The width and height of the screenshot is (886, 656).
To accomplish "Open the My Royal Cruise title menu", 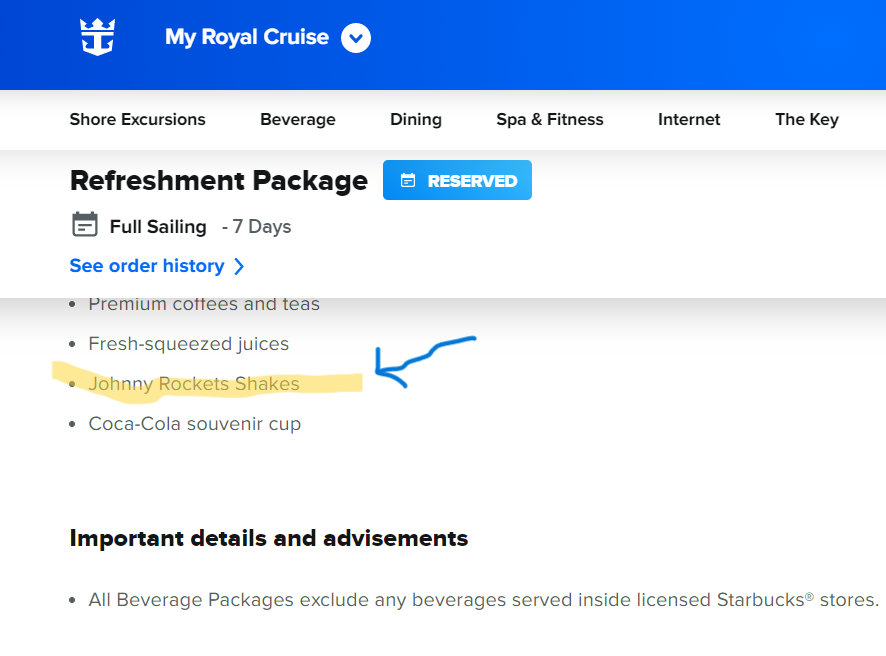I will pyautogui.click(x=247, y=37).
